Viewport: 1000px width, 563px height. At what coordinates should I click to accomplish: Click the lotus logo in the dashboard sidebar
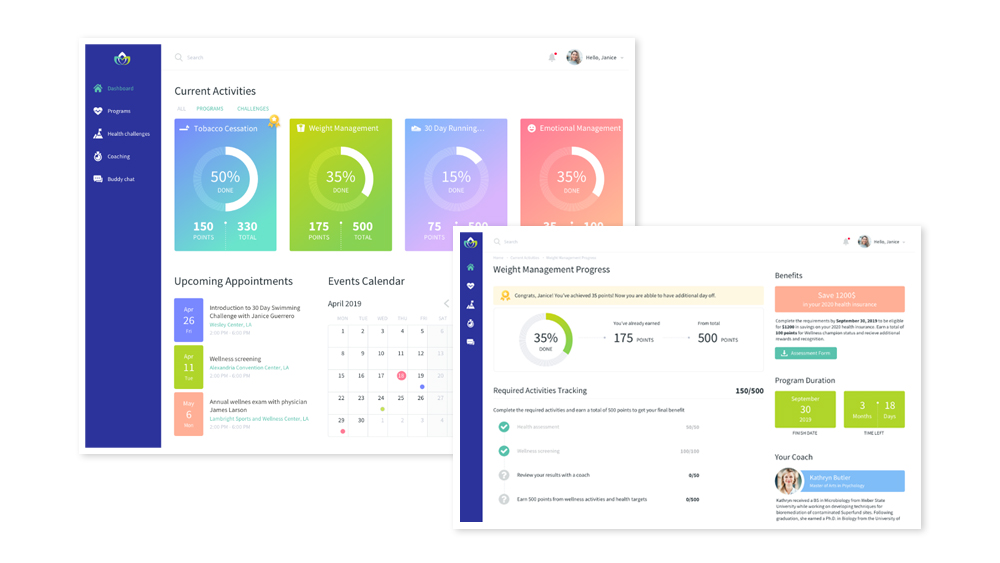click(123, 59)
